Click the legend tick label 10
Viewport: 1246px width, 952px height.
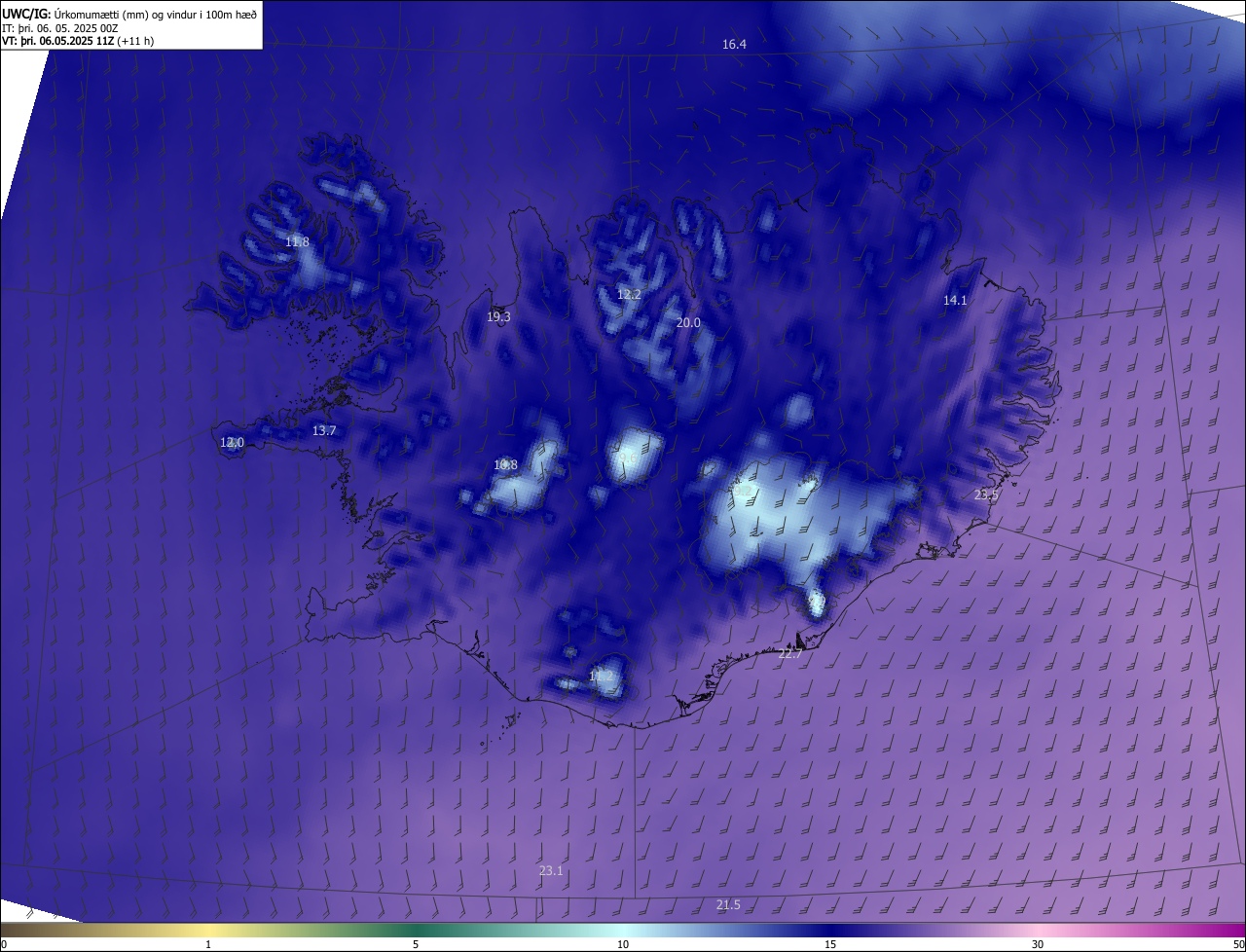tap(623, 944)
